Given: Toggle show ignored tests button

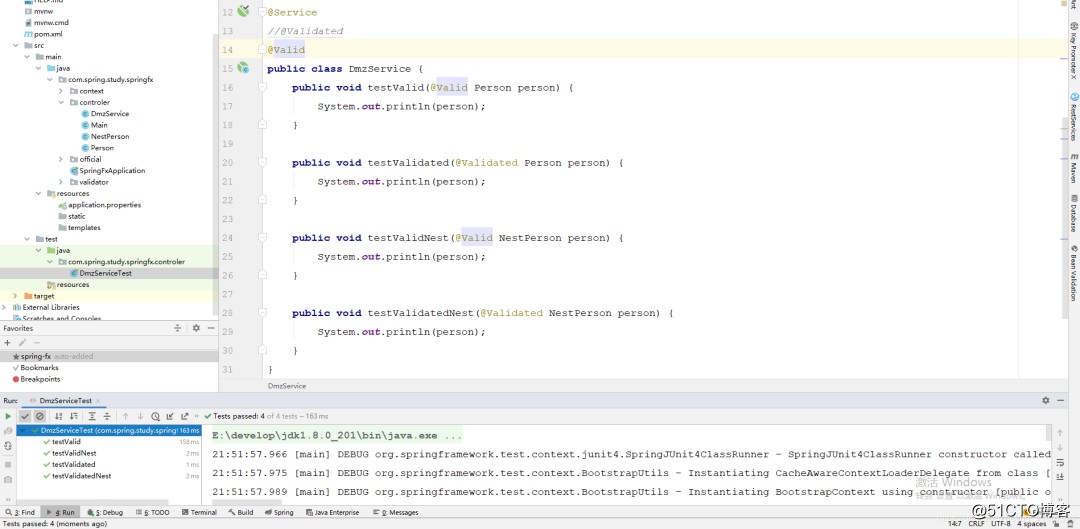Looking at the screenshot, I should [x=40, y=416].
